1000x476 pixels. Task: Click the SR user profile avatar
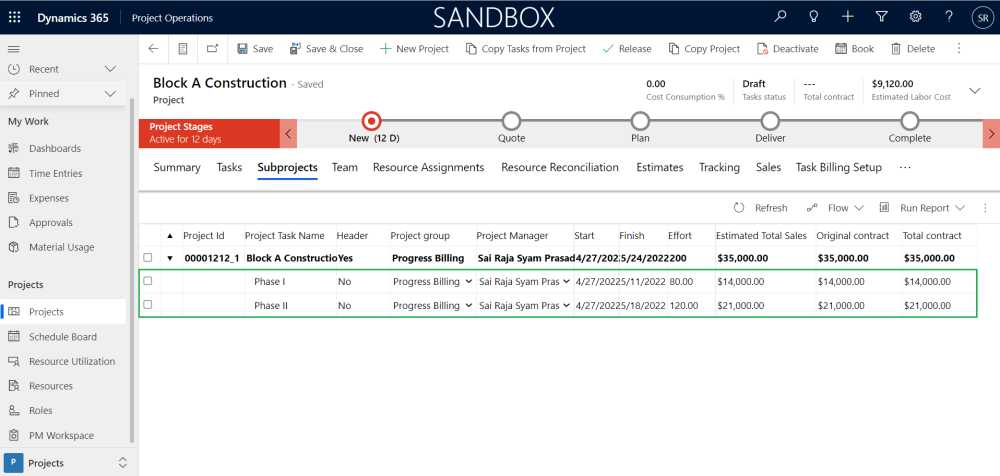click(x=982, y=18)
